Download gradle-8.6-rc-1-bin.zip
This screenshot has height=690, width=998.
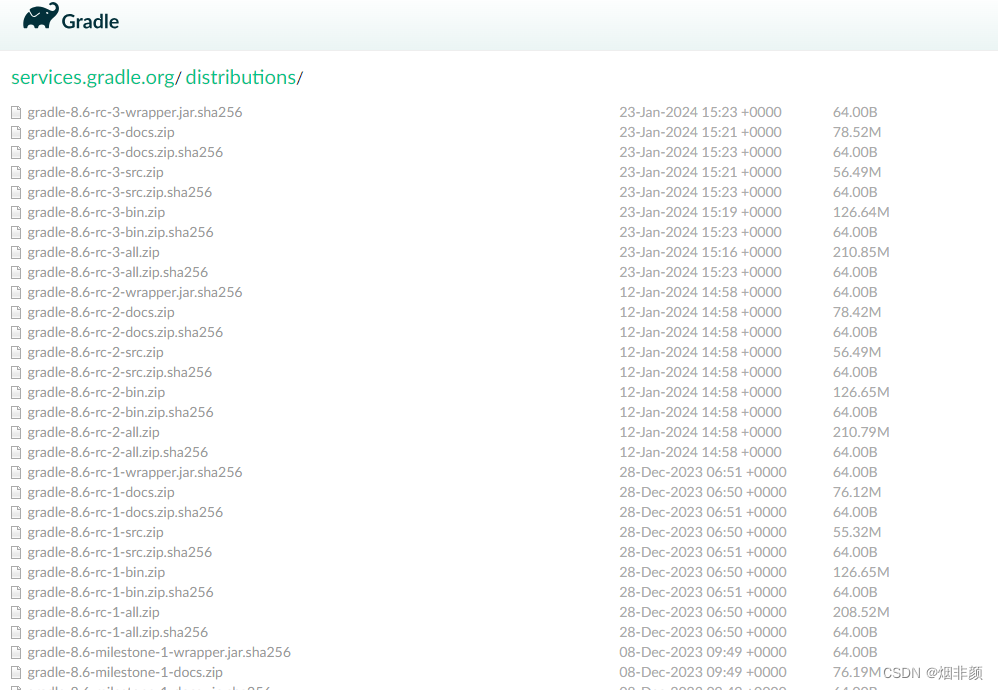point(96,573)
